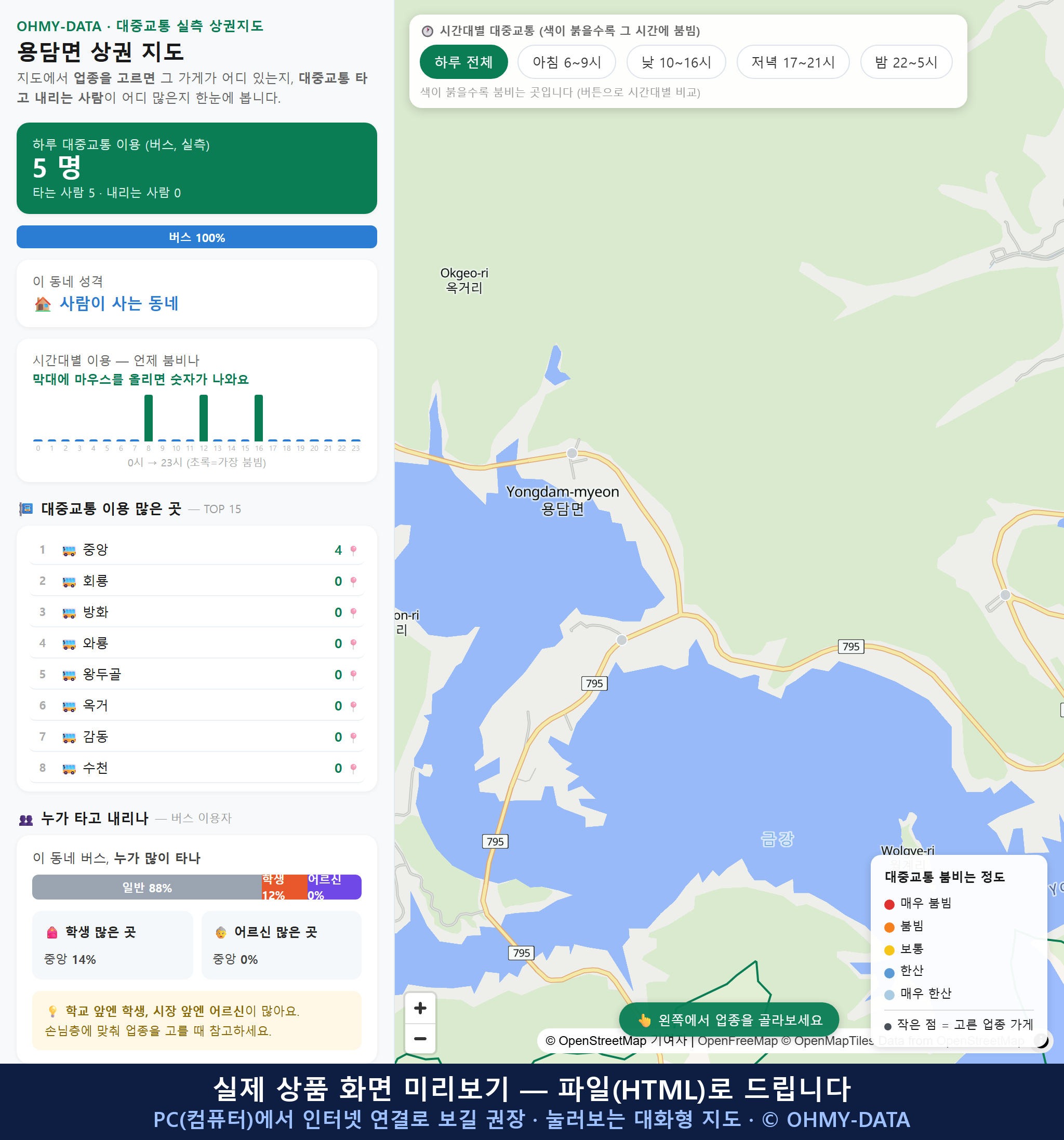Click the 왼쪽에서 업종을 골라보세요 banner
1064x1140 pixels.
(729, 1020)
